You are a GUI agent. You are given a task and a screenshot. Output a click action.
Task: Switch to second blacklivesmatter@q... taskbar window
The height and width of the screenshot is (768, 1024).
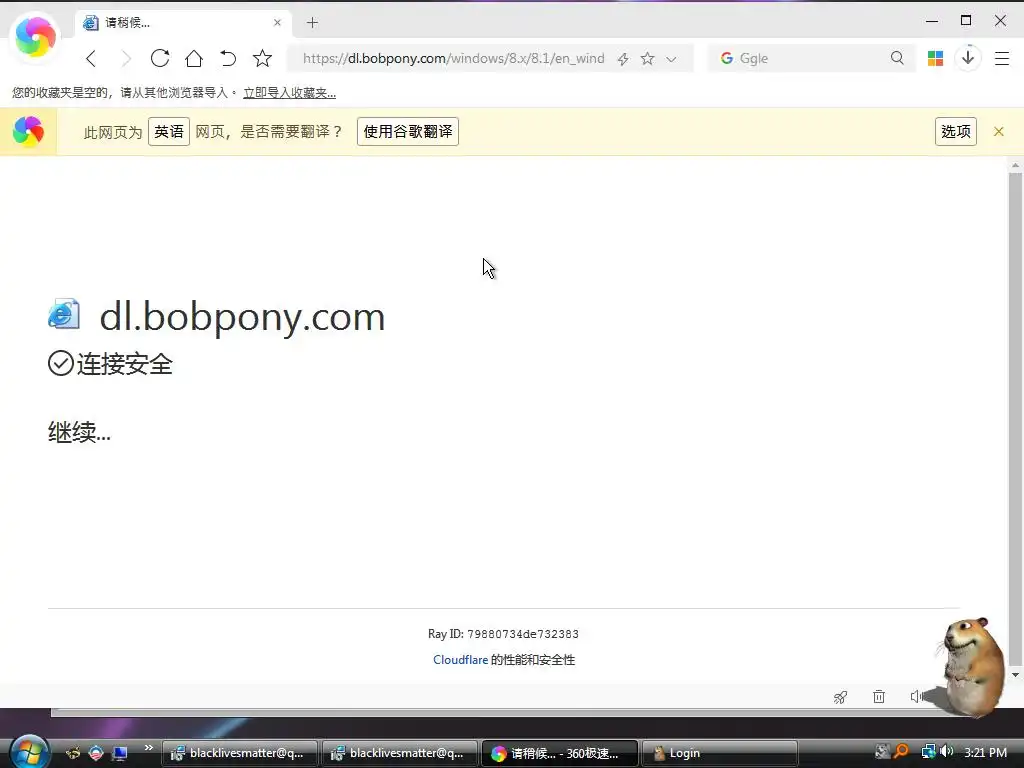(x=399, y=753)
